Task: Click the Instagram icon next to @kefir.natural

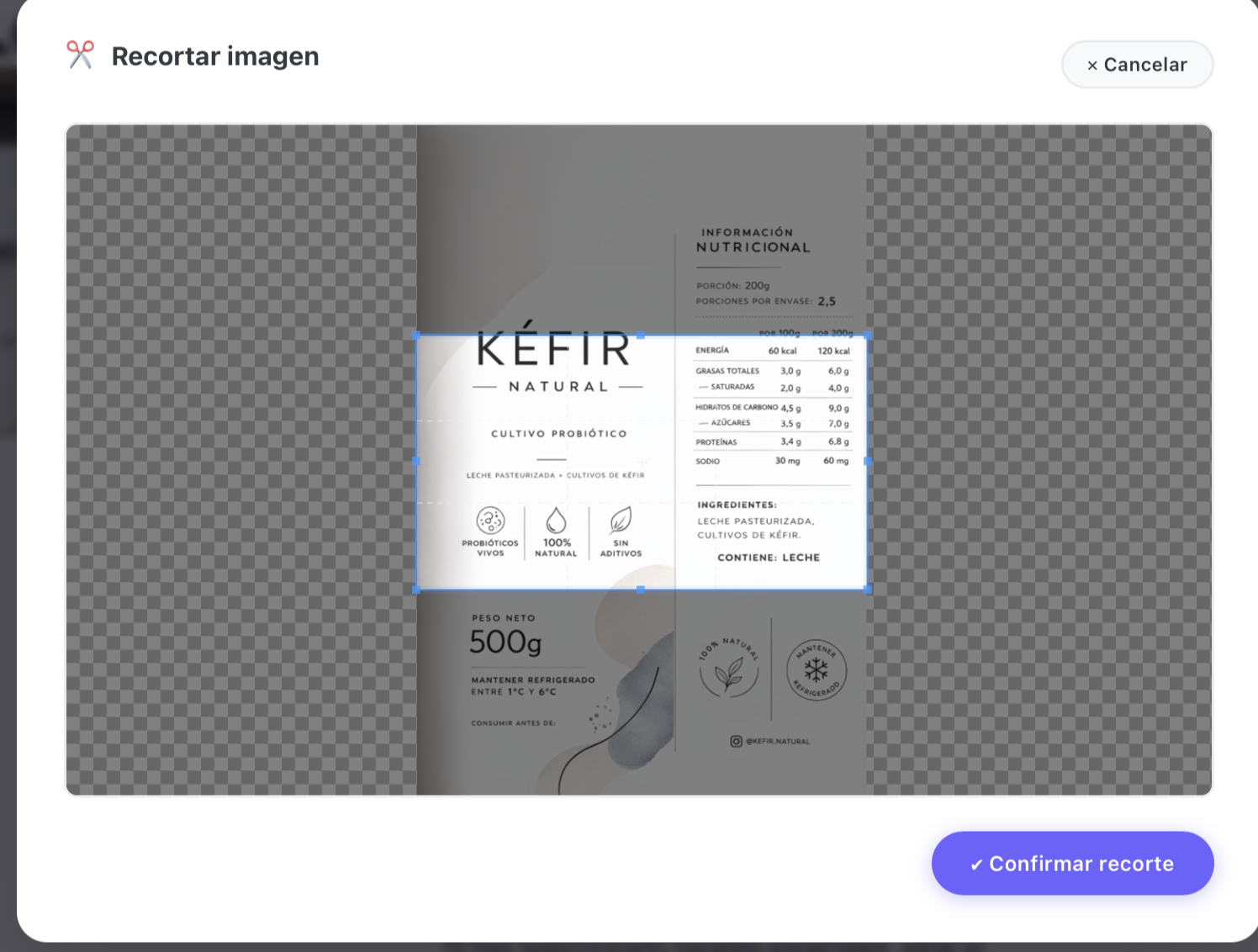Action: [x=736, y=741]
